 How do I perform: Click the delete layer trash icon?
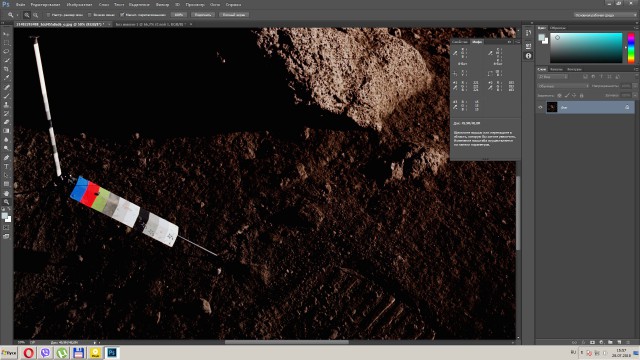click(628, 342)
